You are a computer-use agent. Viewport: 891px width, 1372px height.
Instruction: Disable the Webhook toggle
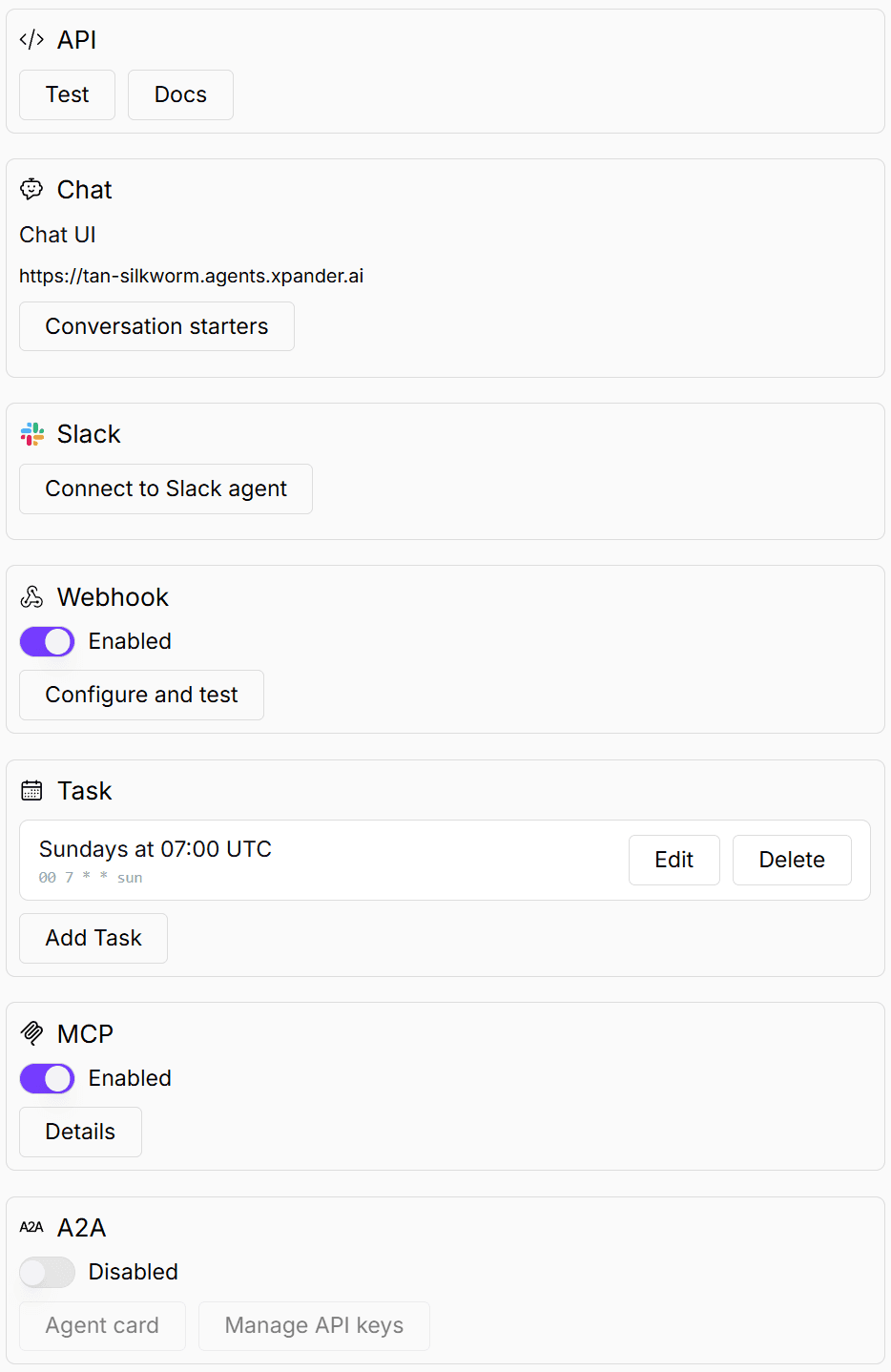pyautogui.click(x=47, y=641)
